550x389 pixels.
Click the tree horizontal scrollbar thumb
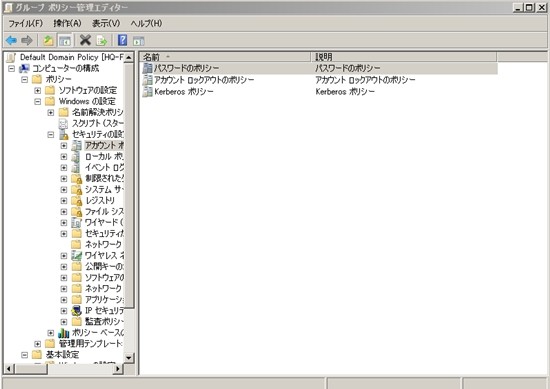pos(31,369)
